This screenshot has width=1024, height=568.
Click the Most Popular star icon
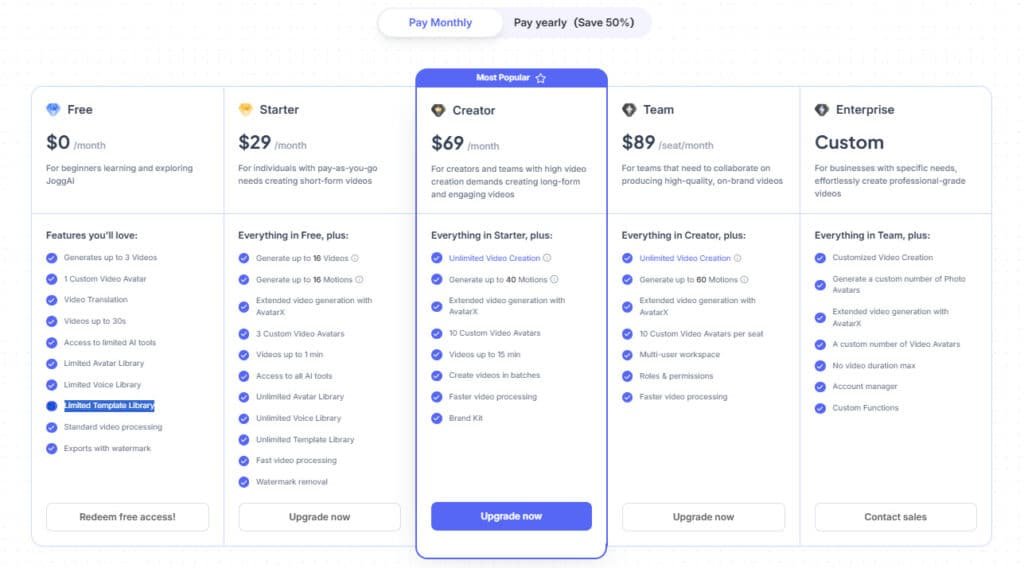[541, 78]
